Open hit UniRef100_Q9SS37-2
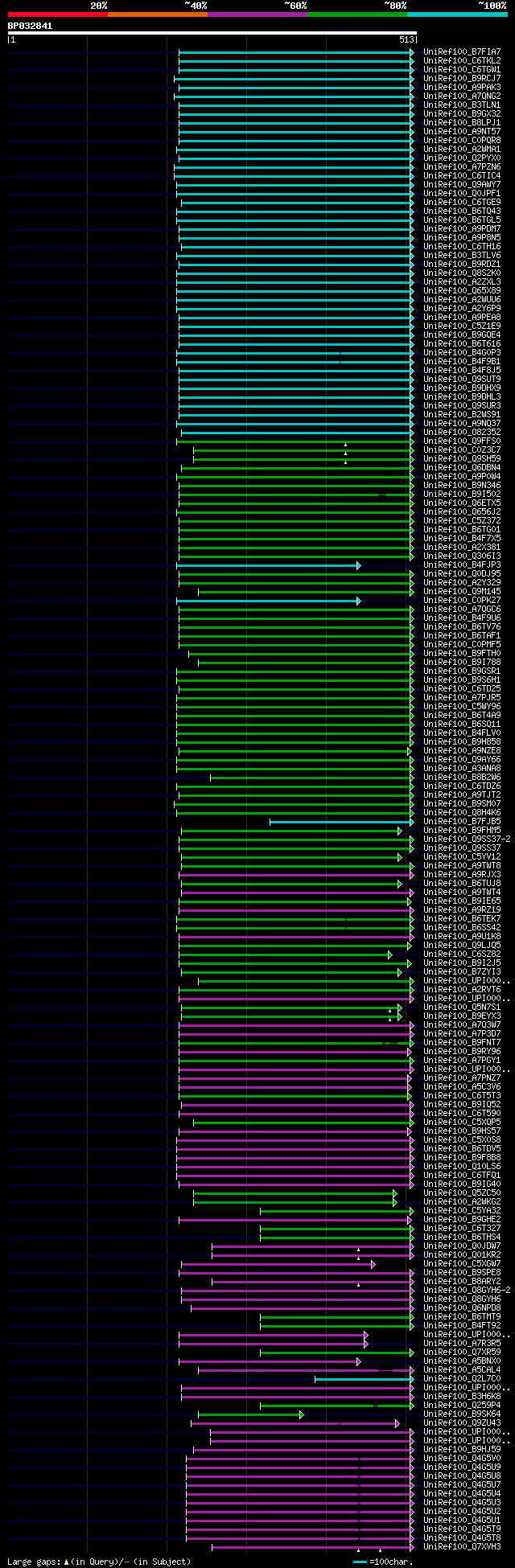 [467, 839]
